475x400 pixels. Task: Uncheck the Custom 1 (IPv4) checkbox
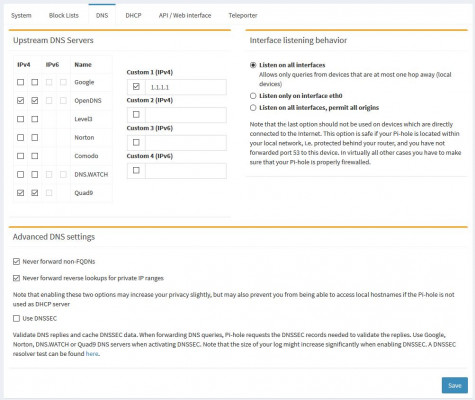tap(136, 87)
